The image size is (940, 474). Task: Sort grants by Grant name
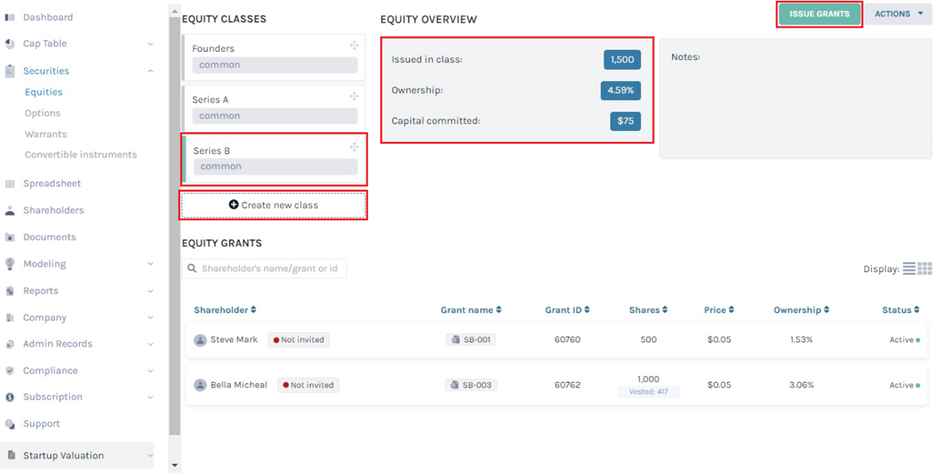[471, 310]
